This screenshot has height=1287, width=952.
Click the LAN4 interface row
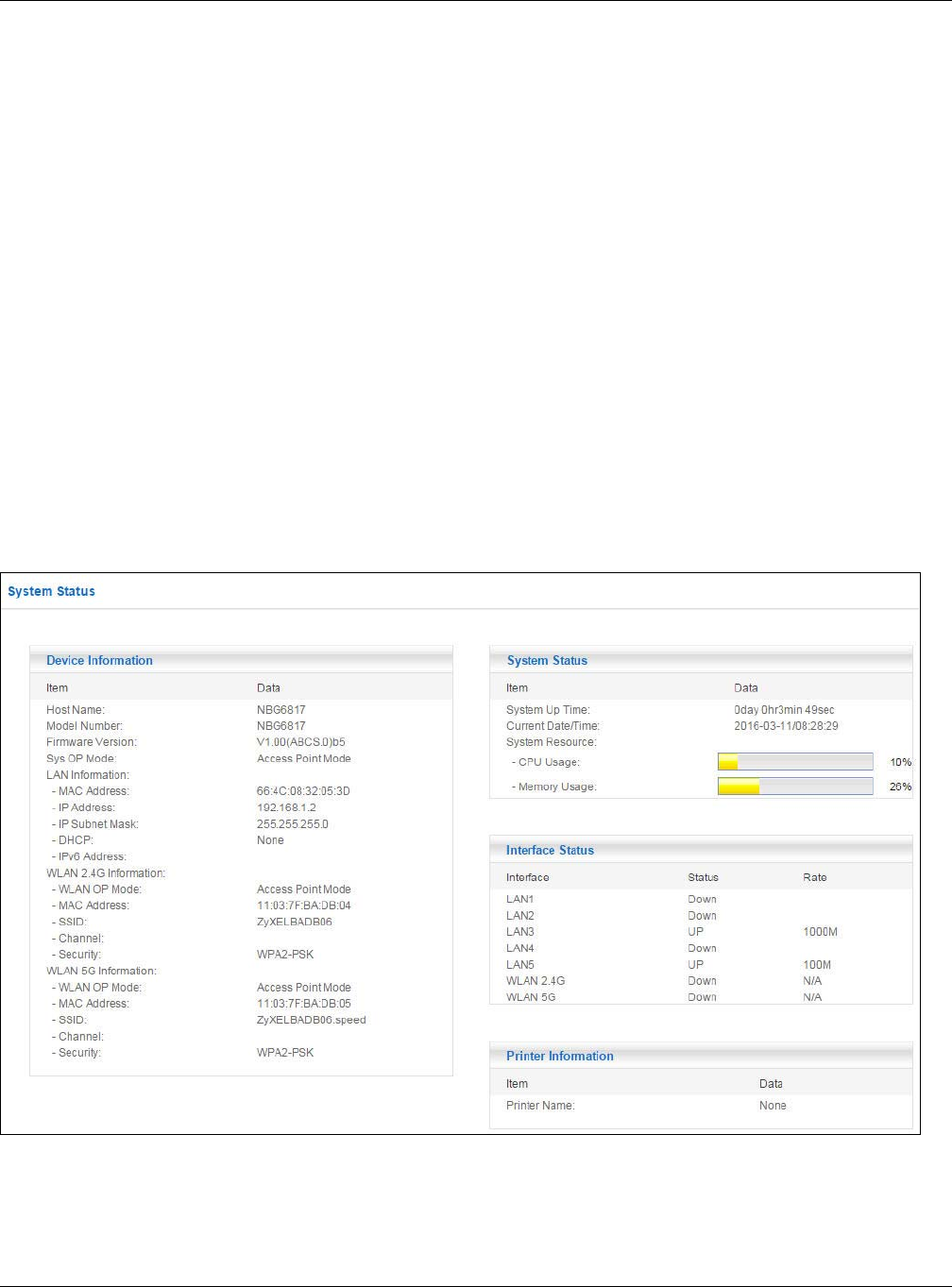pos(701,948)
